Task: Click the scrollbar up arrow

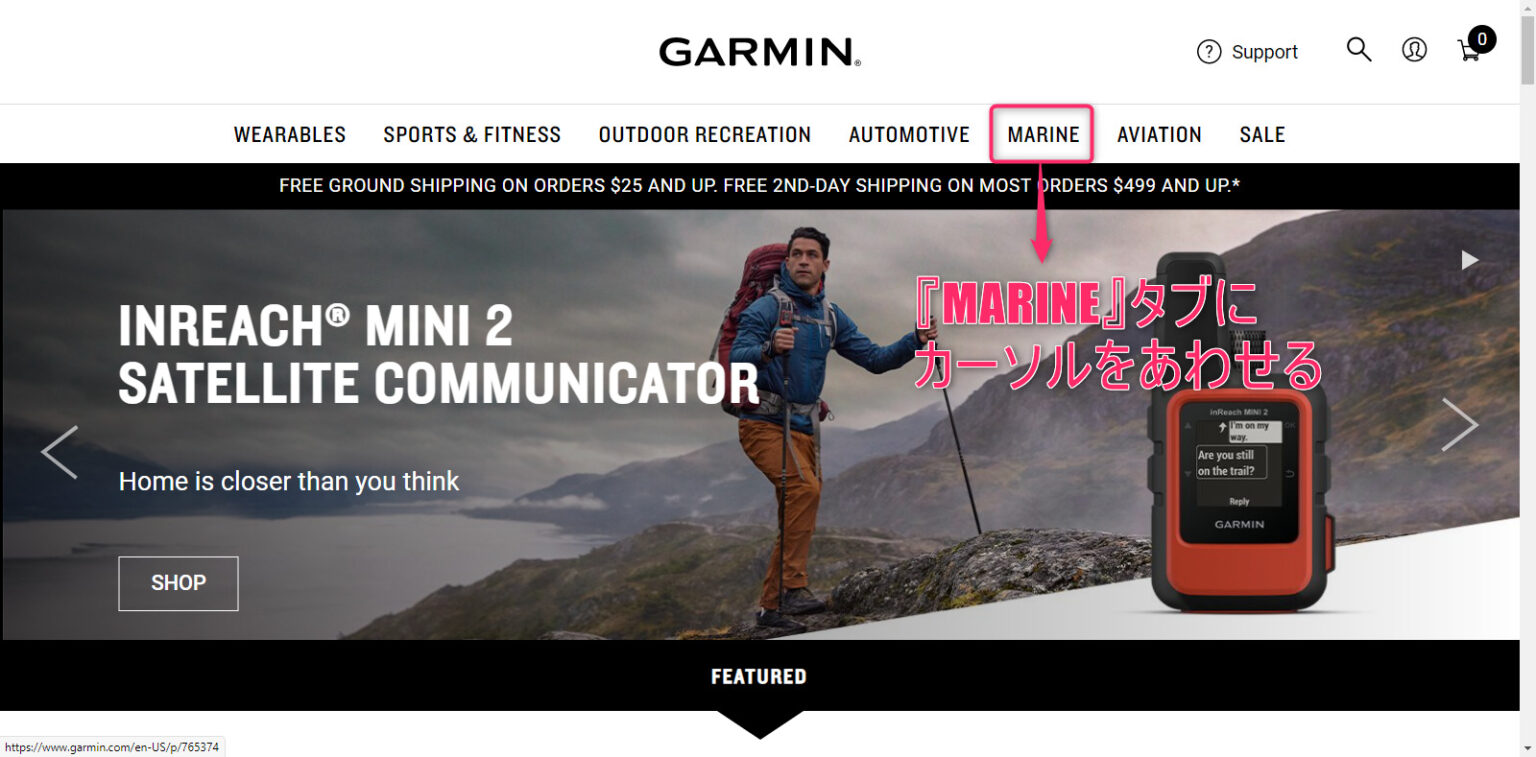Action: coord(1527,9)
